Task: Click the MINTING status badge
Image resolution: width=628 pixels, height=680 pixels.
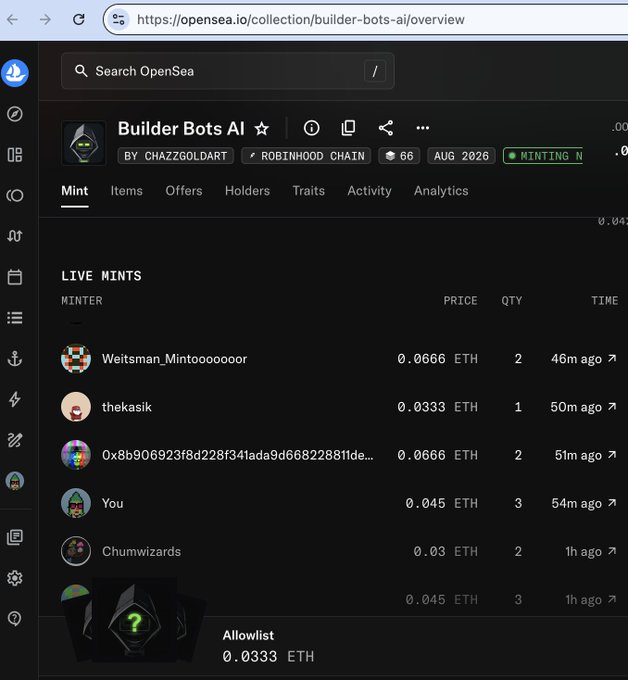Action: pos(543,156)
